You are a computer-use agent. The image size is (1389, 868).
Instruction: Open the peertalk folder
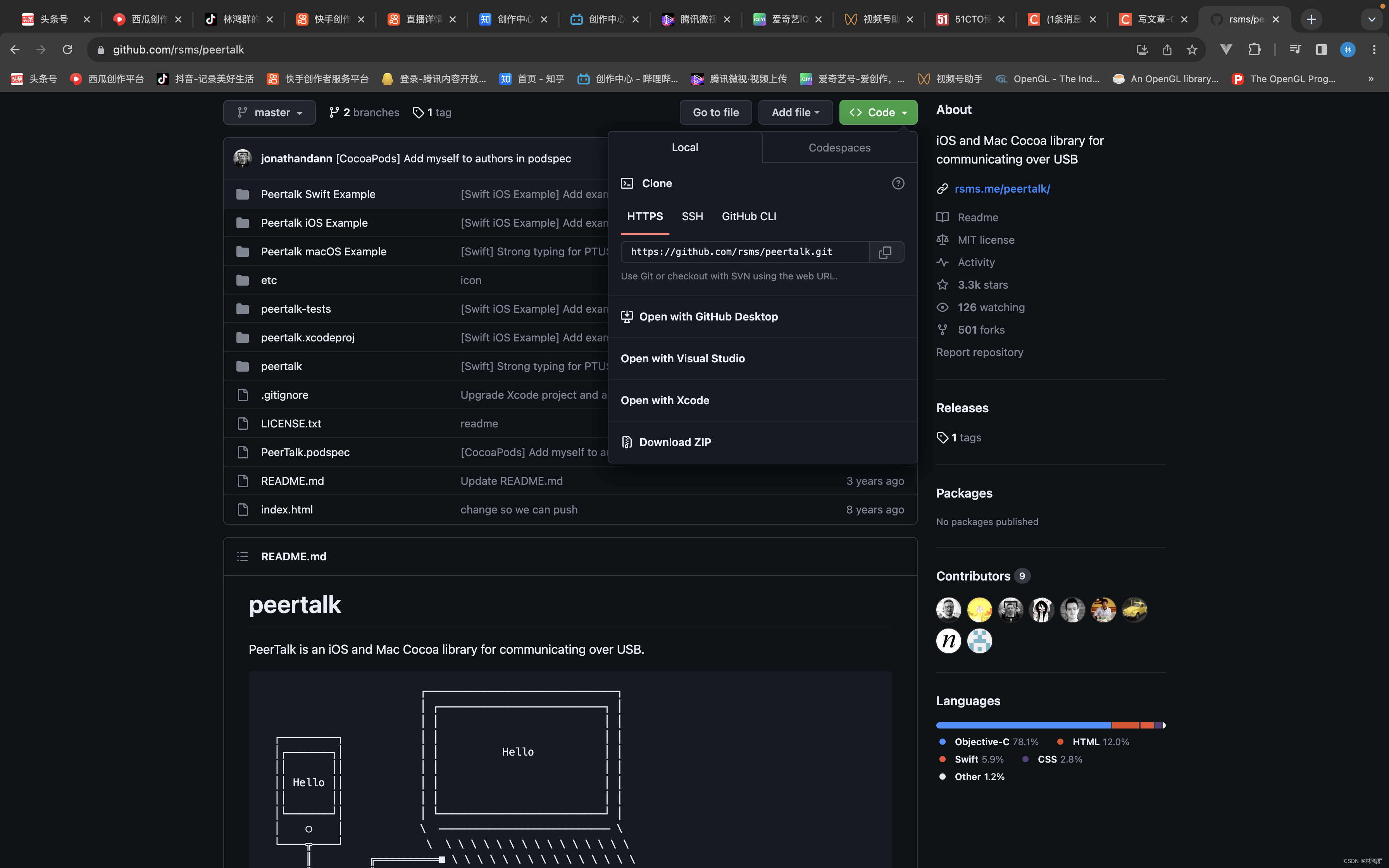coord(281,366)
